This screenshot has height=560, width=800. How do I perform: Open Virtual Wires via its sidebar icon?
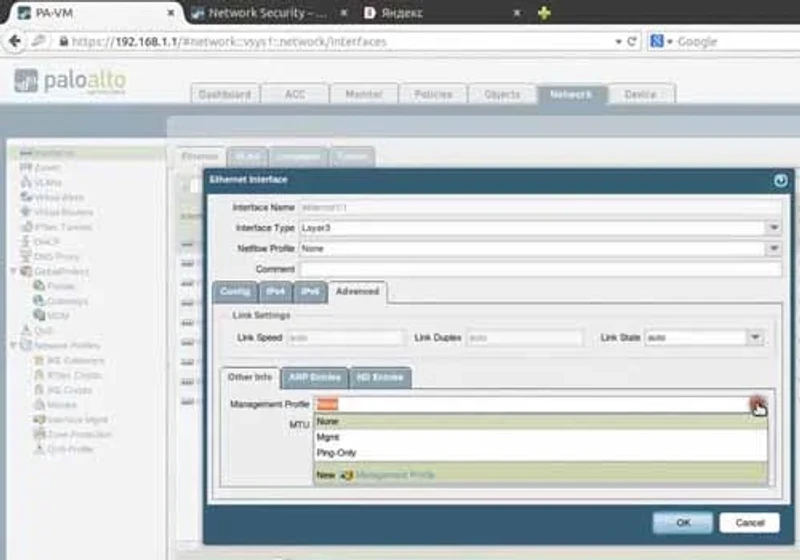[26, 197]
